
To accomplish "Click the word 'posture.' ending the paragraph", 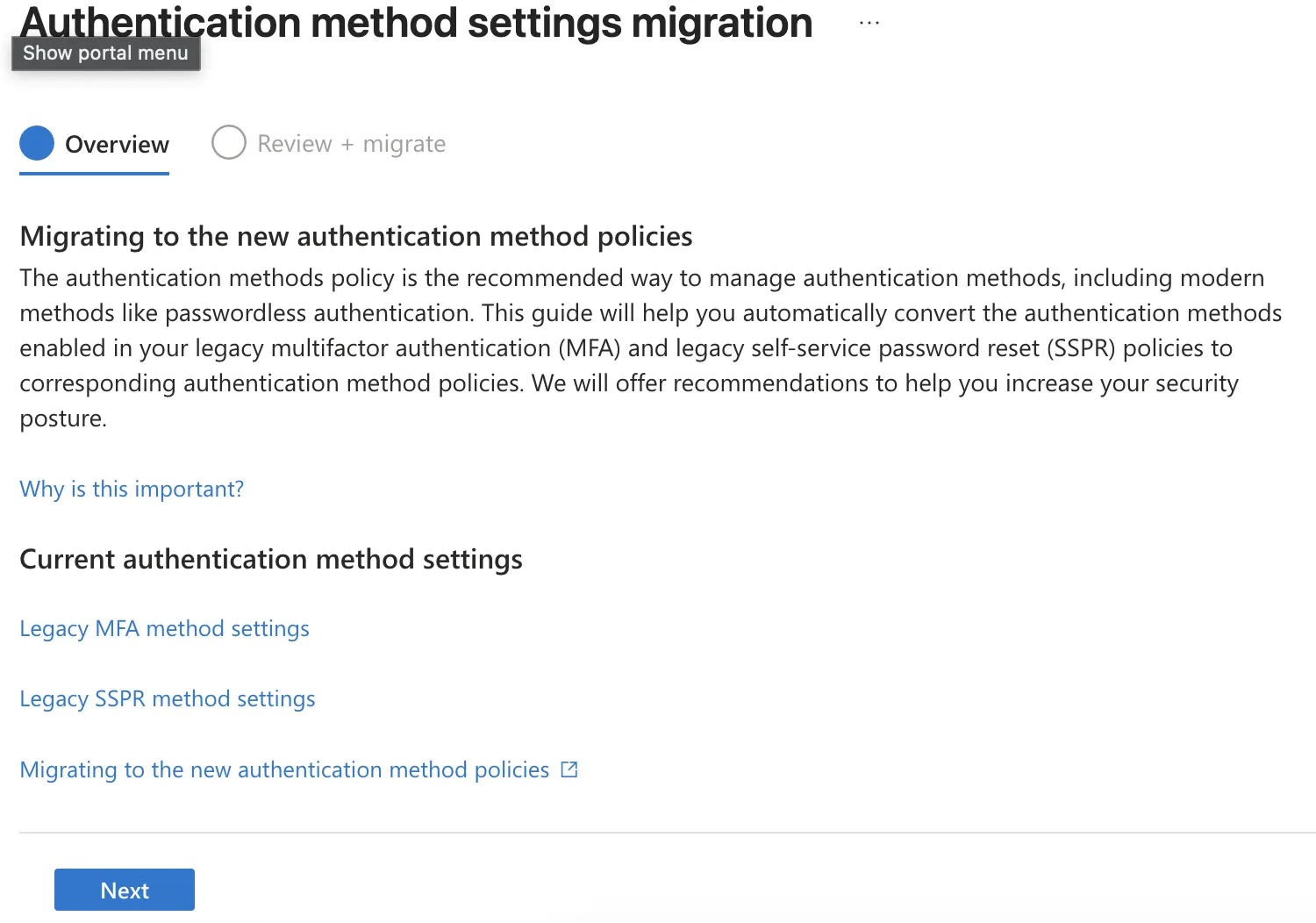I will pyautogui.click(x=63, y=419).
